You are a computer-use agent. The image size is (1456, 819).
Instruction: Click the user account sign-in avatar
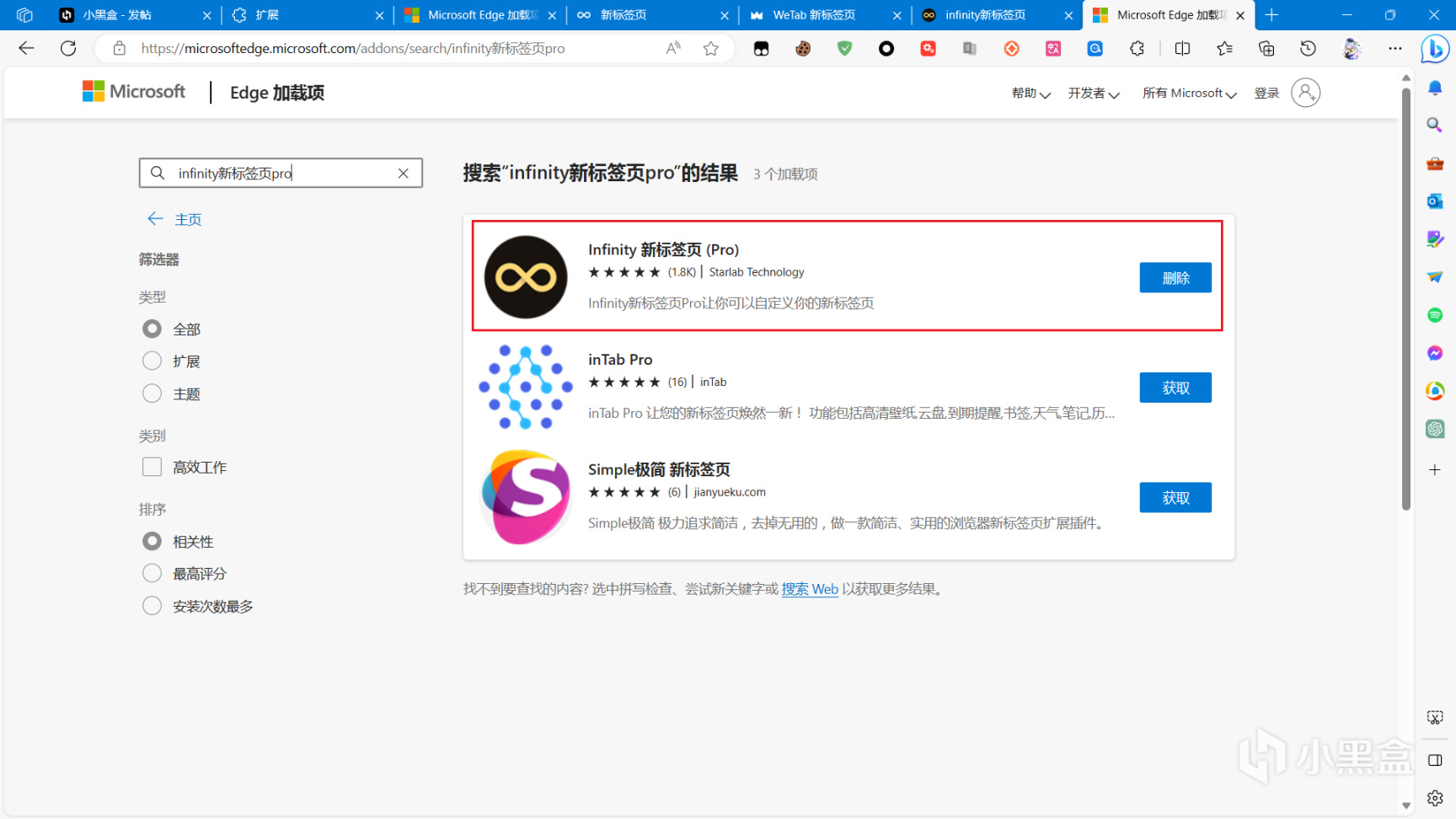[1305, 93]
